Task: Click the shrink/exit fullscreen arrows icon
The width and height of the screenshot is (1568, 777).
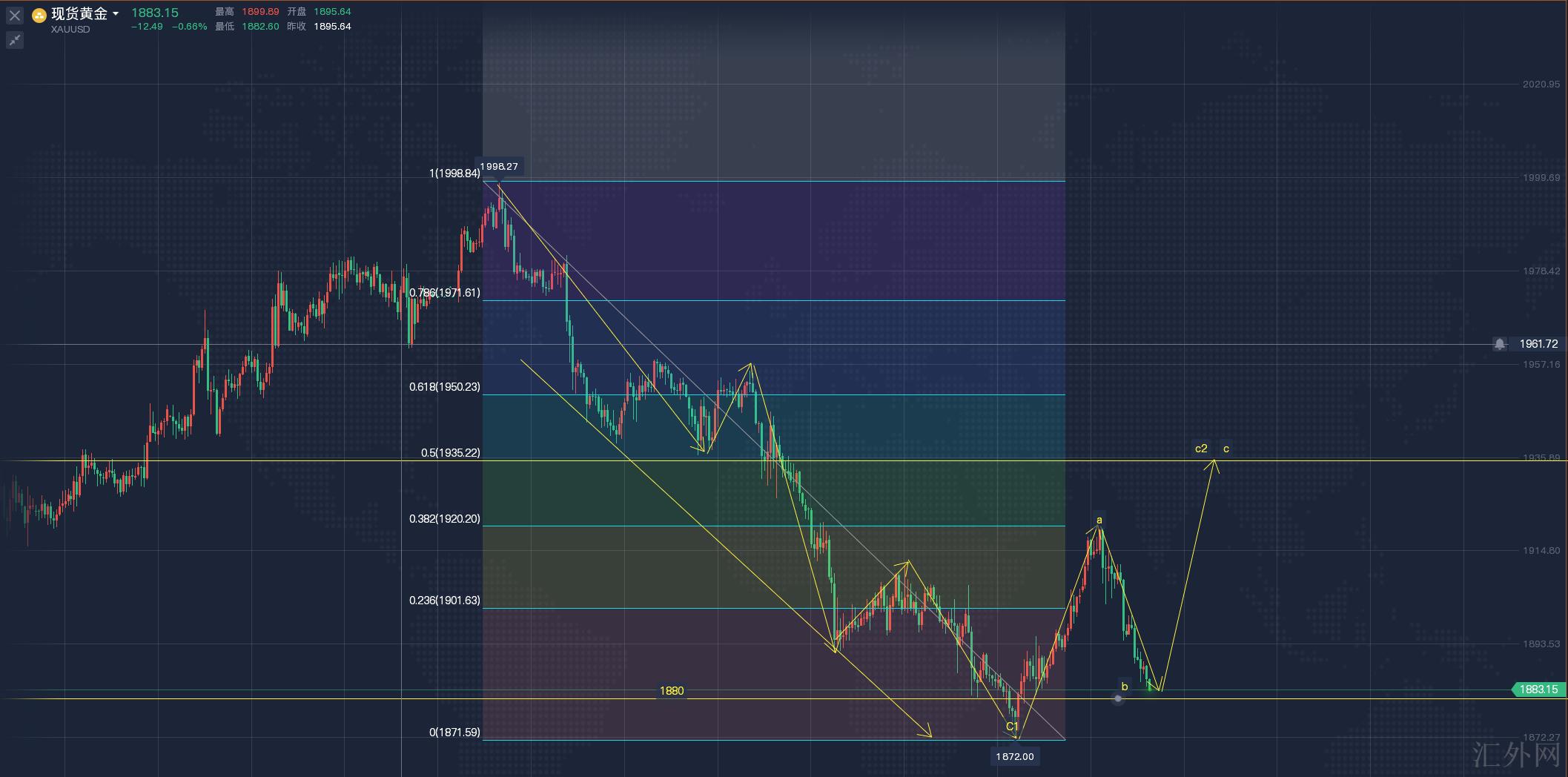Action: (x=15, y=40)
